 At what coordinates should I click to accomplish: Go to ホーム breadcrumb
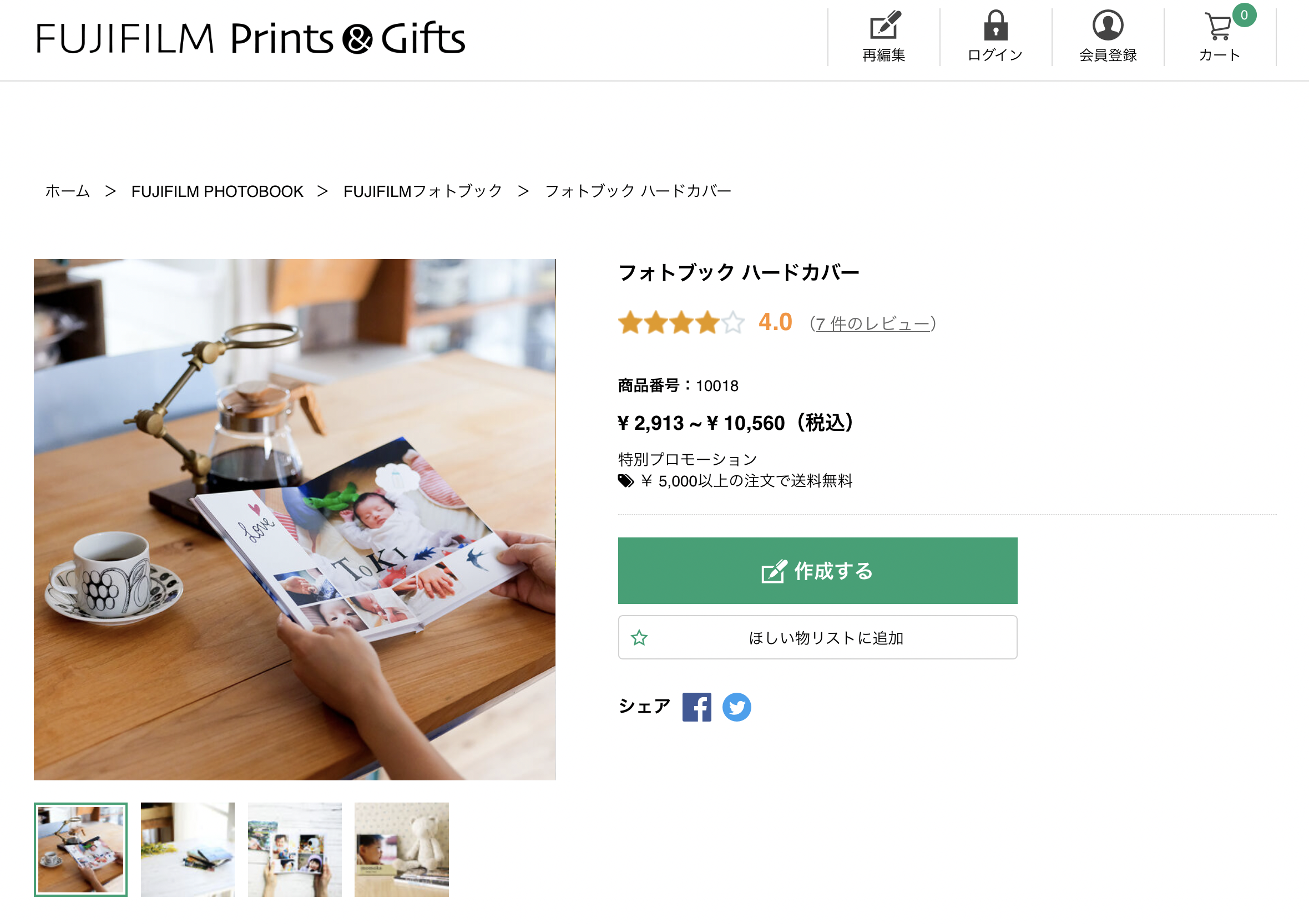[x=67, y=191]
